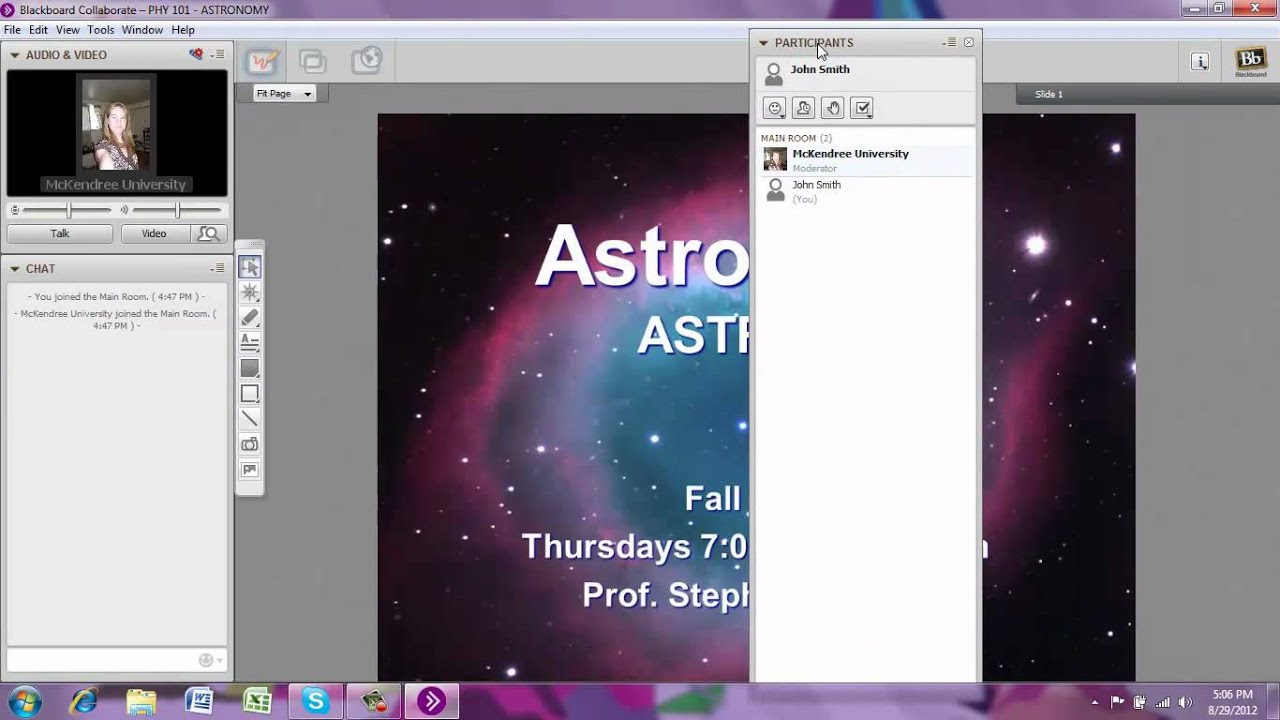Select the Slide 1 tab
The image size is (1280, 720).
pos(1049,94)
